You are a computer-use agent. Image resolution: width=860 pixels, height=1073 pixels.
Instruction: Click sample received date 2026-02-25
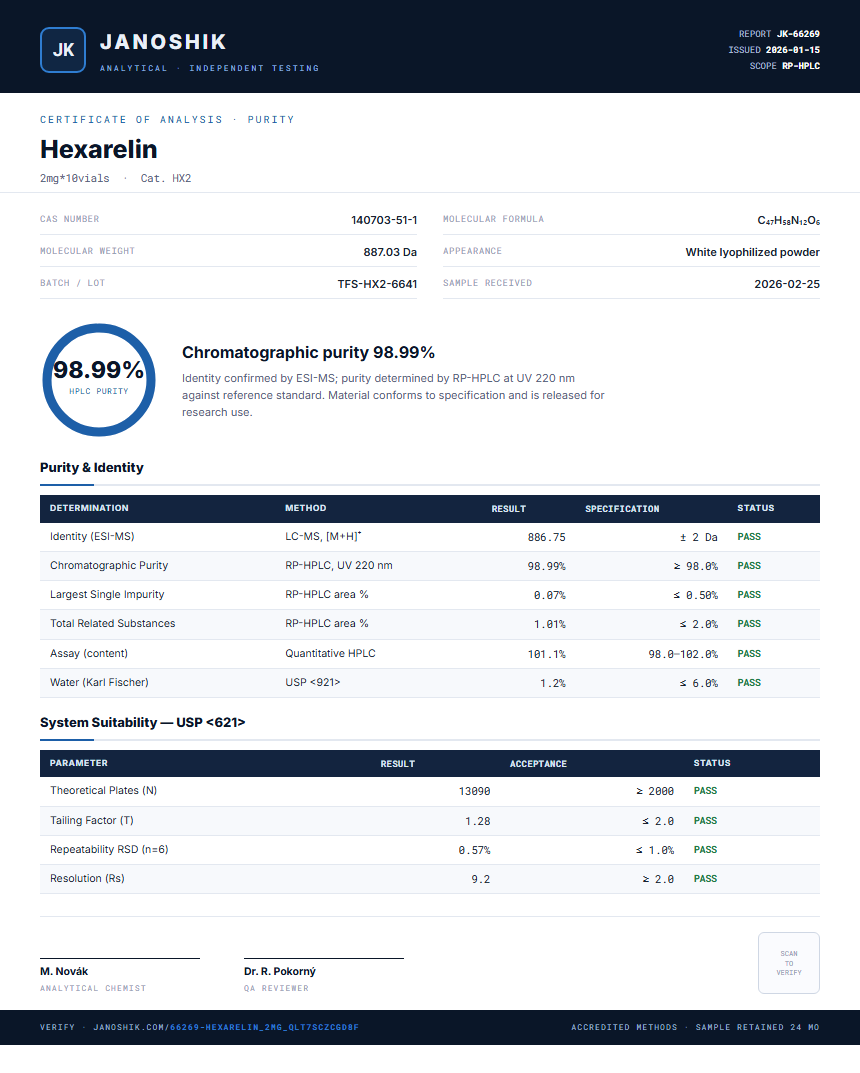tap(787, 284)
